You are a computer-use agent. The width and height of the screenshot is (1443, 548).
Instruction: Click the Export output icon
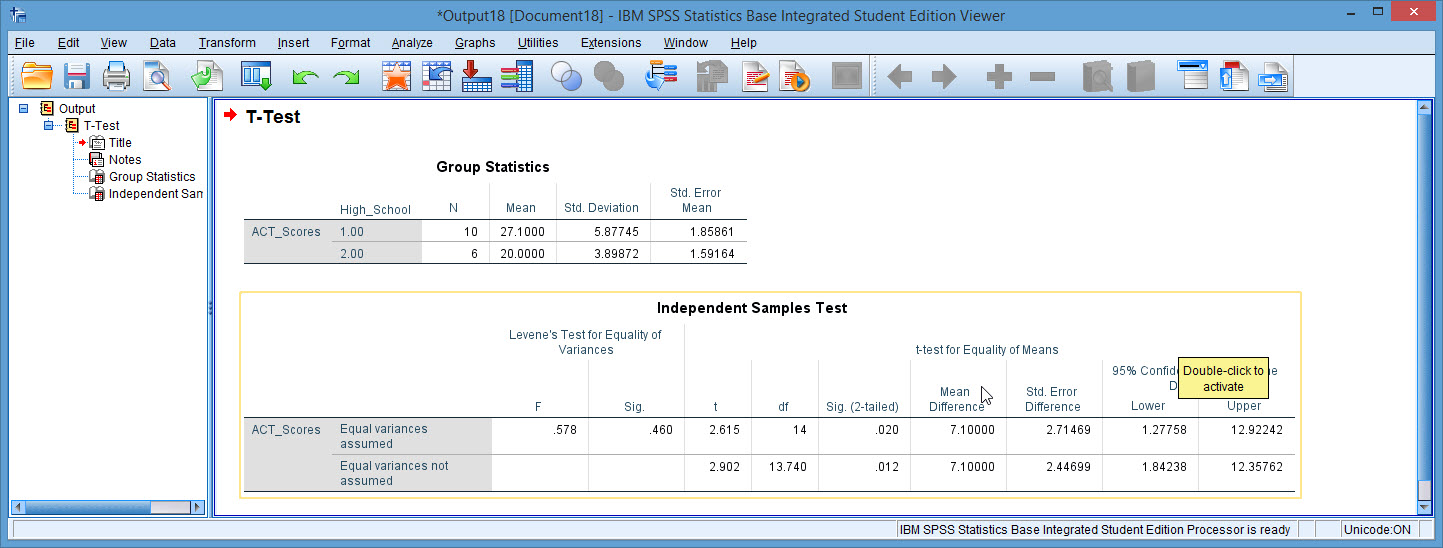click(208, 76)
